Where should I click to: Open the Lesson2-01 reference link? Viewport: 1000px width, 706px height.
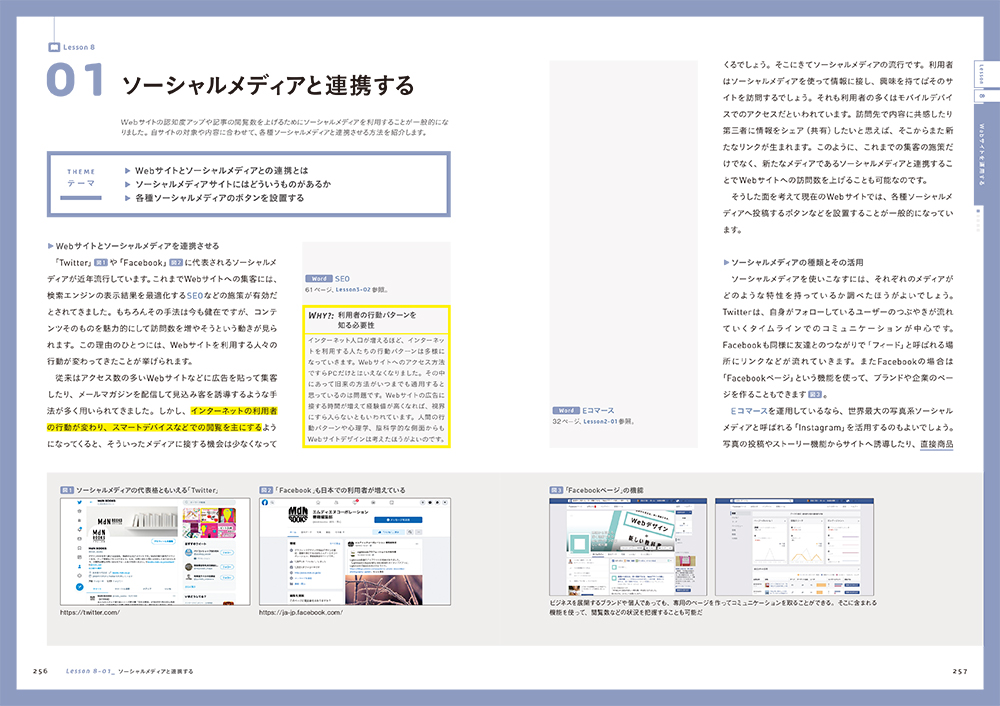coord(600,422)
